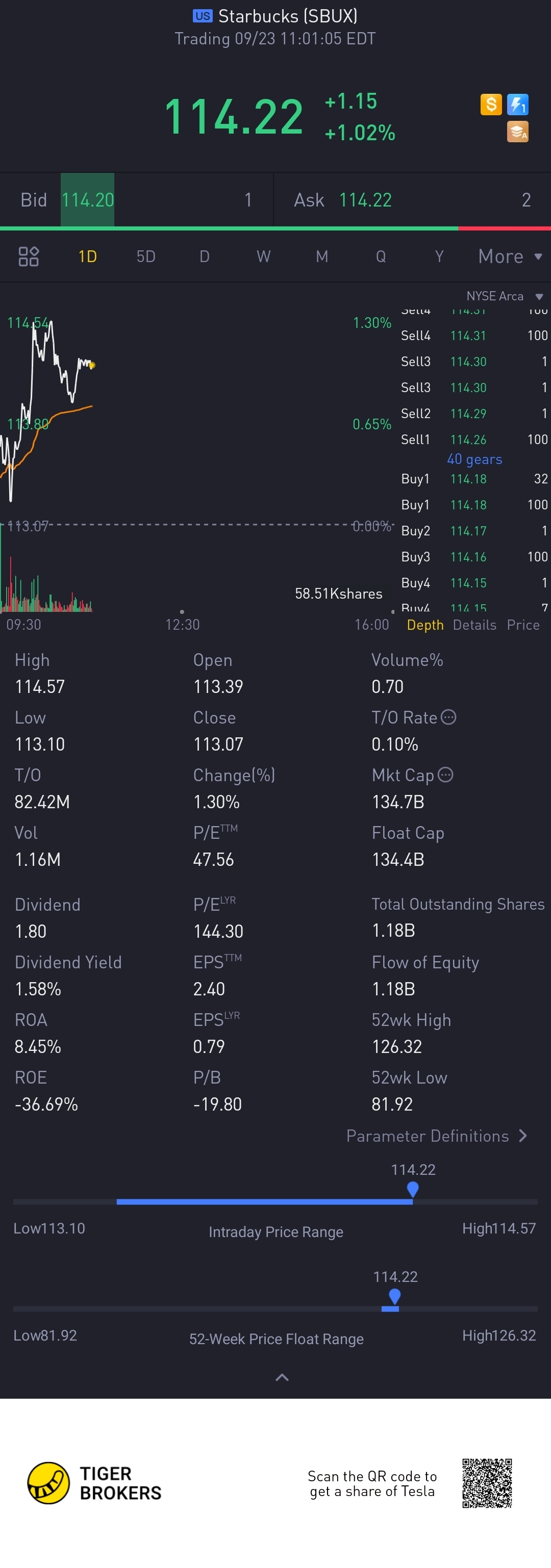The image size is (551, 1568).
Task: Tap the Low value 113.10 in stats
Action: [40, 744]
